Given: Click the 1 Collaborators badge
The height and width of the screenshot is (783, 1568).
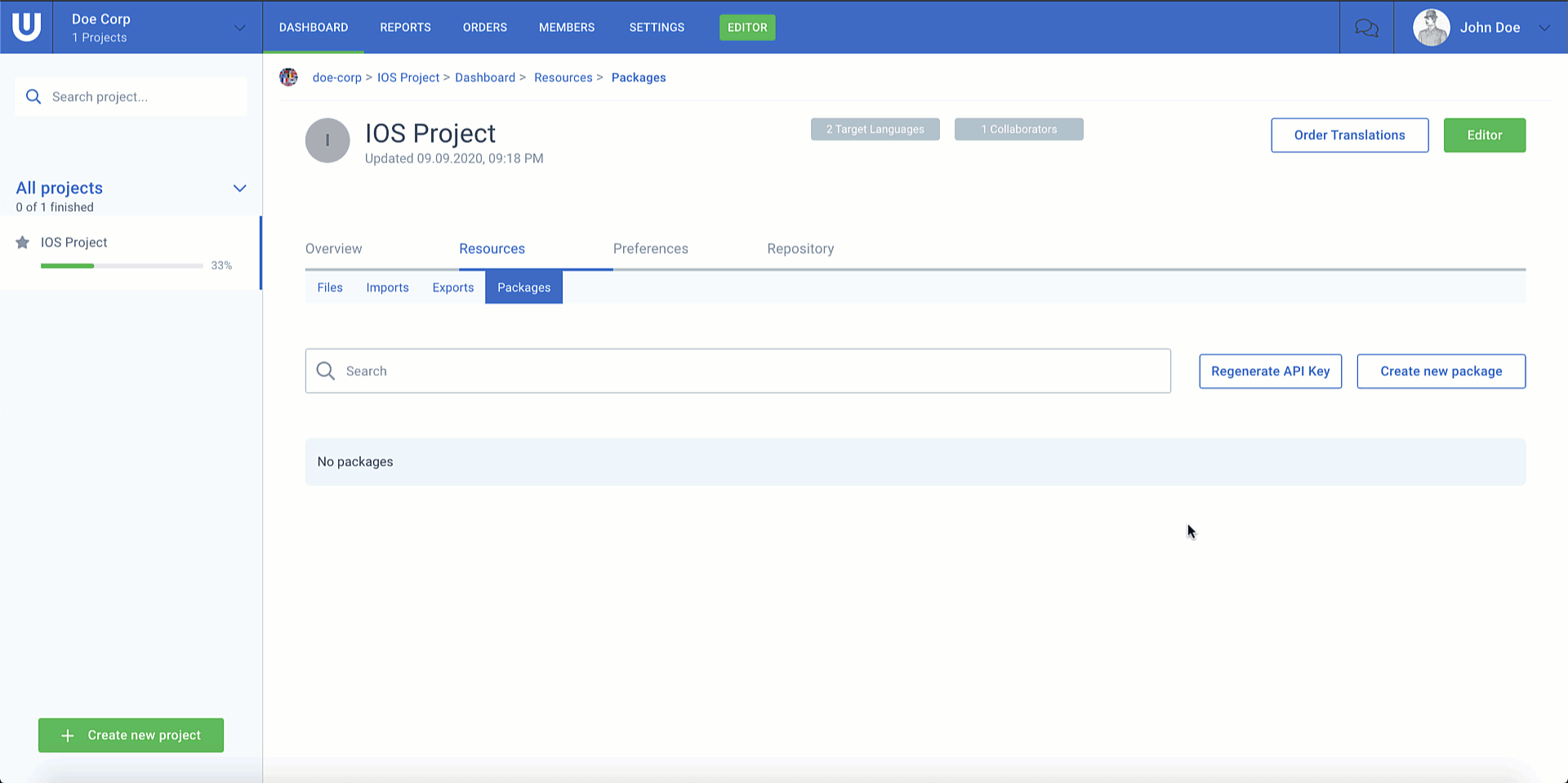Looking at the screenshot, I should pyautogui.click(x=1019, y=129).
